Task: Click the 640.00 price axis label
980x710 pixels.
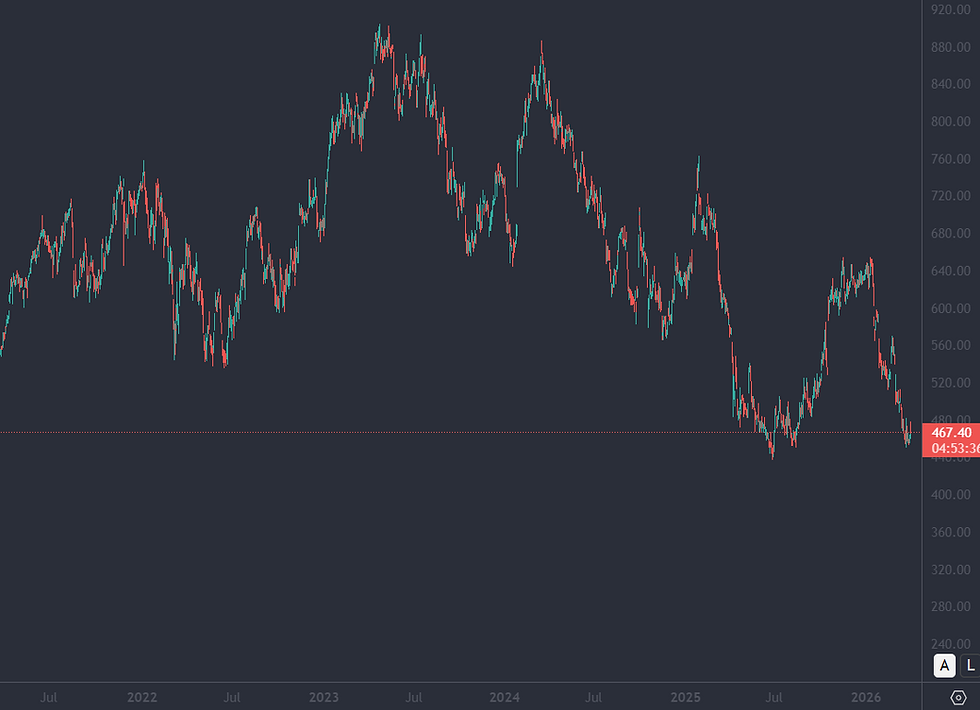Action: [x=951, y=271]
